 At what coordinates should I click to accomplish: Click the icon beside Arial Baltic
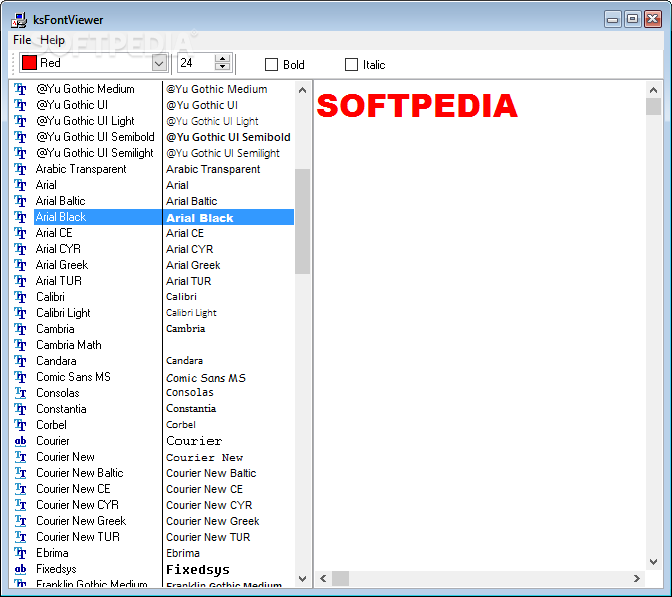click(x=20, y=201)
